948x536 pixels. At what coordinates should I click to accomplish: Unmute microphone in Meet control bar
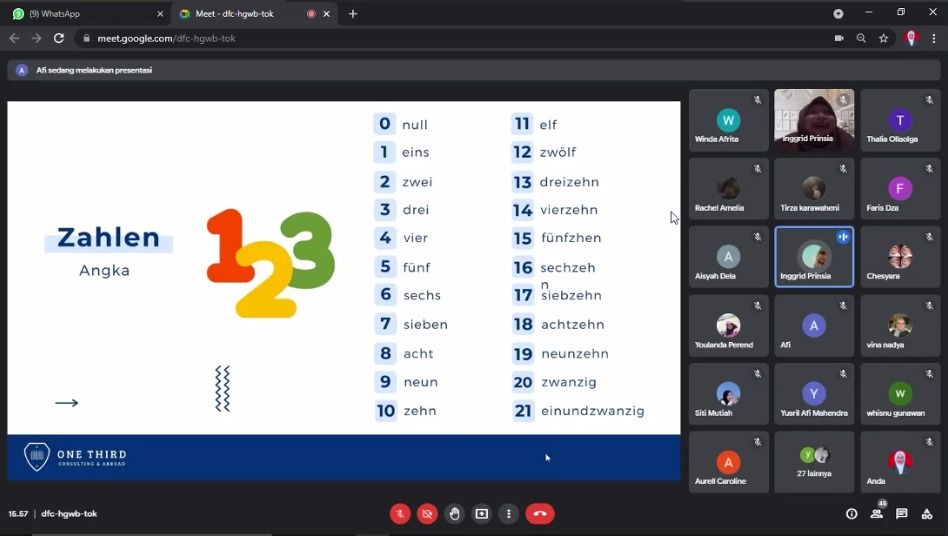click(x=400, y=514)
